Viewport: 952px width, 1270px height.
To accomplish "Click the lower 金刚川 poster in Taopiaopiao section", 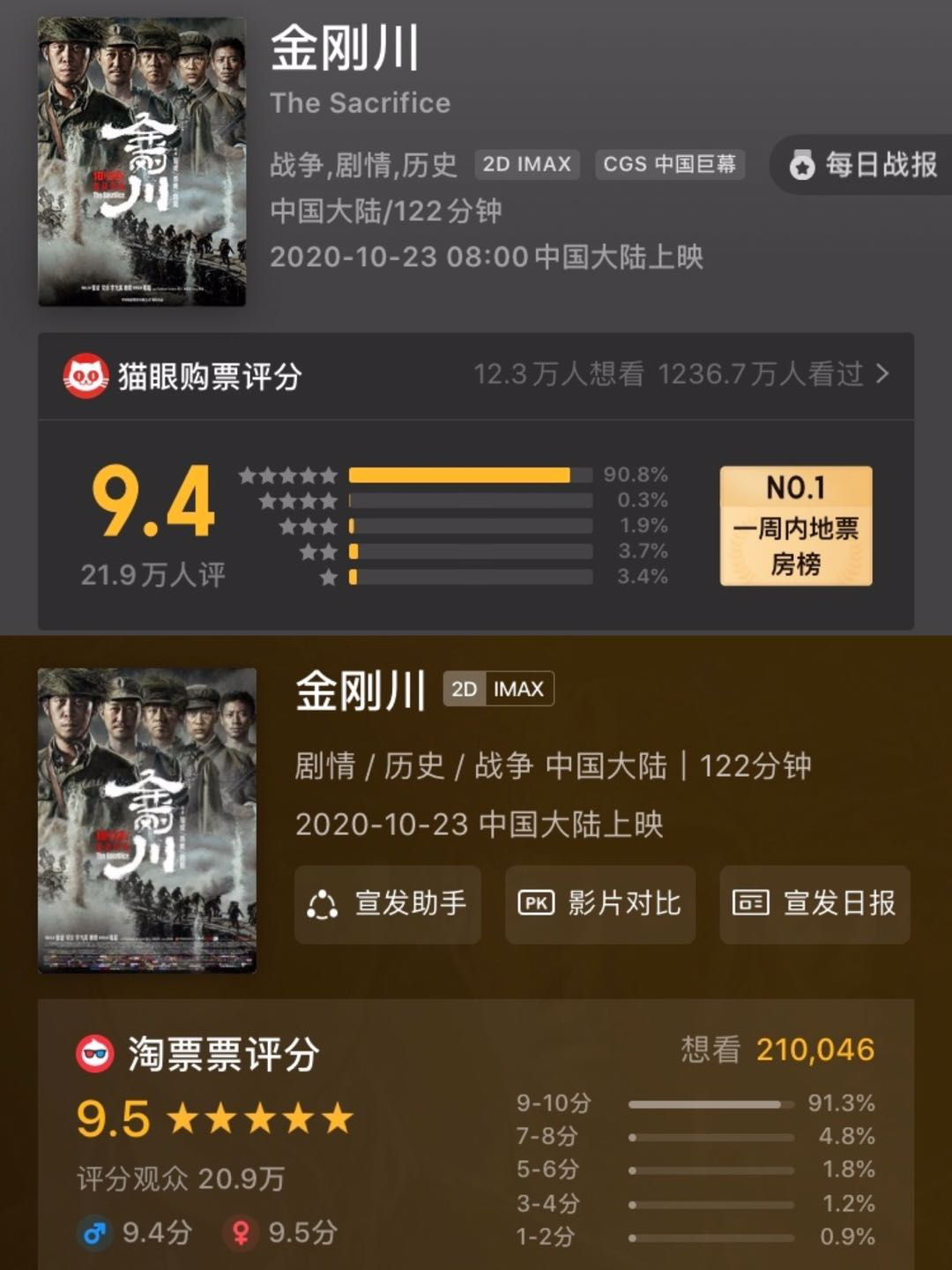I will [147, 820].
